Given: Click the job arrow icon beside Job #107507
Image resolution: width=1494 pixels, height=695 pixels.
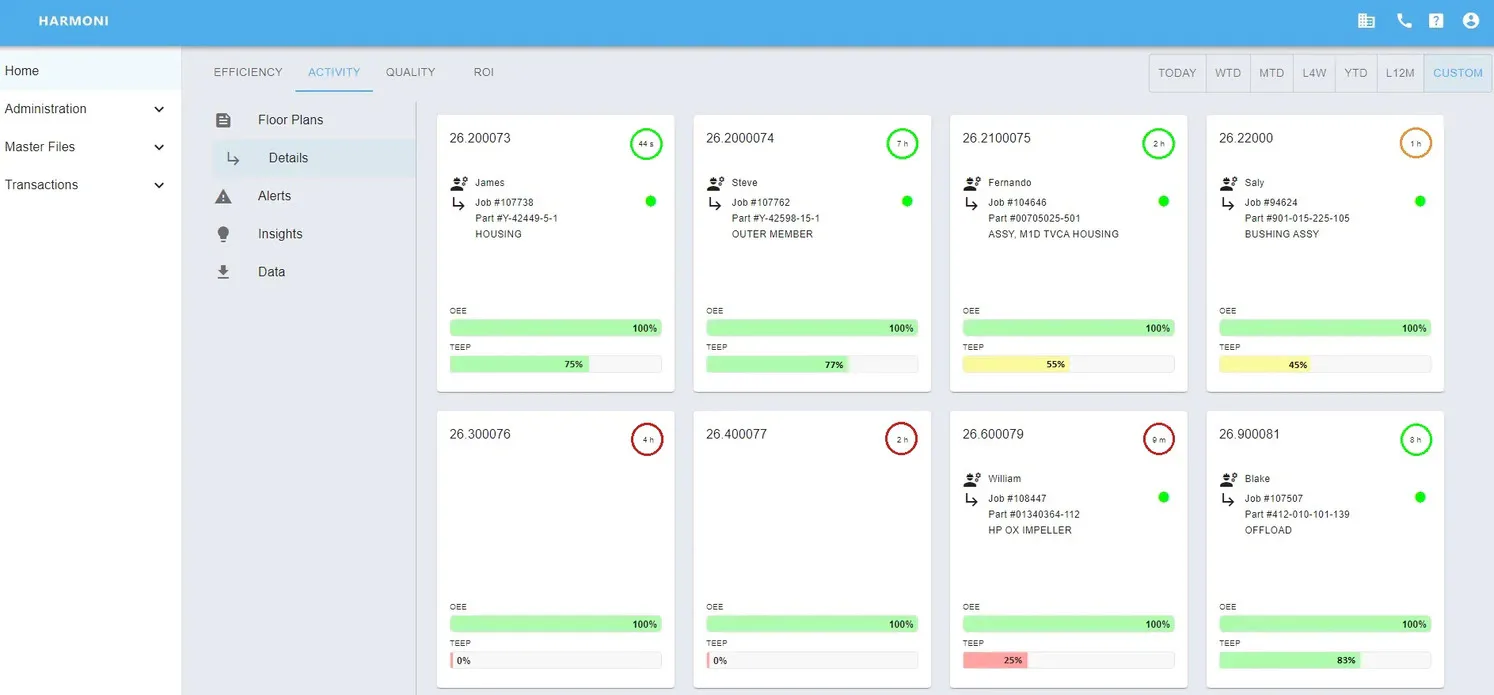Looking at the screenshot, I should [1229, 499].
